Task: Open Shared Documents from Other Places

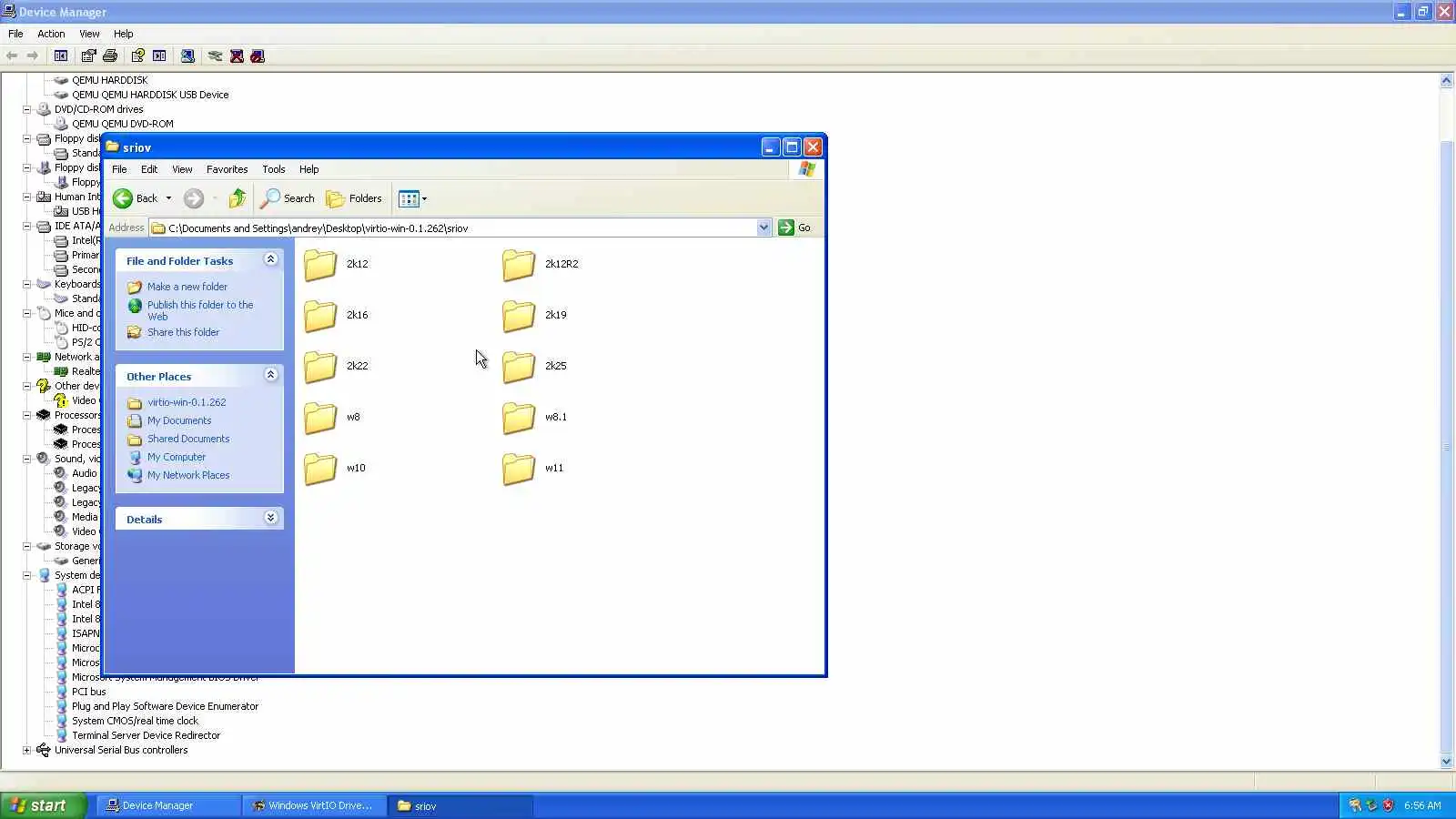Action: 188,439
